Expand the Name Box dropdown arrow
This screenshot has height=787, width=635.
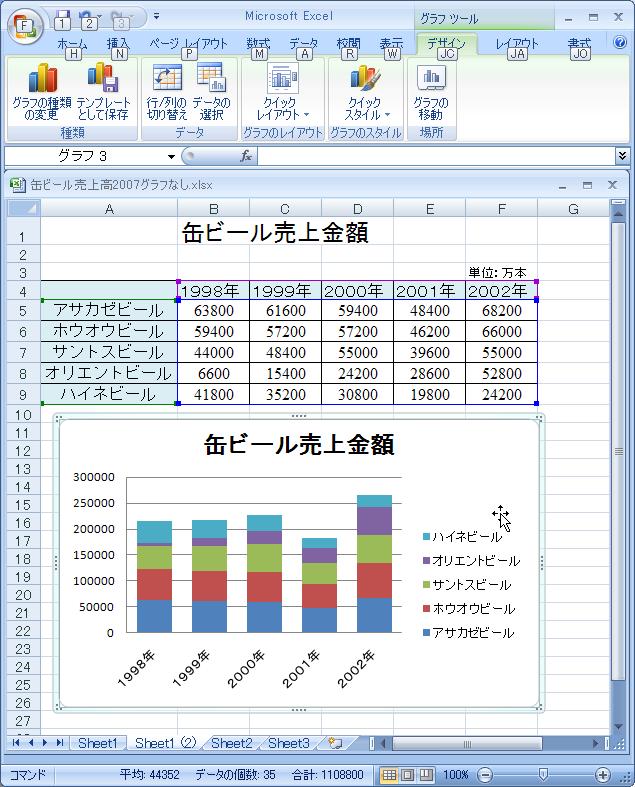[x=171, y=157]
